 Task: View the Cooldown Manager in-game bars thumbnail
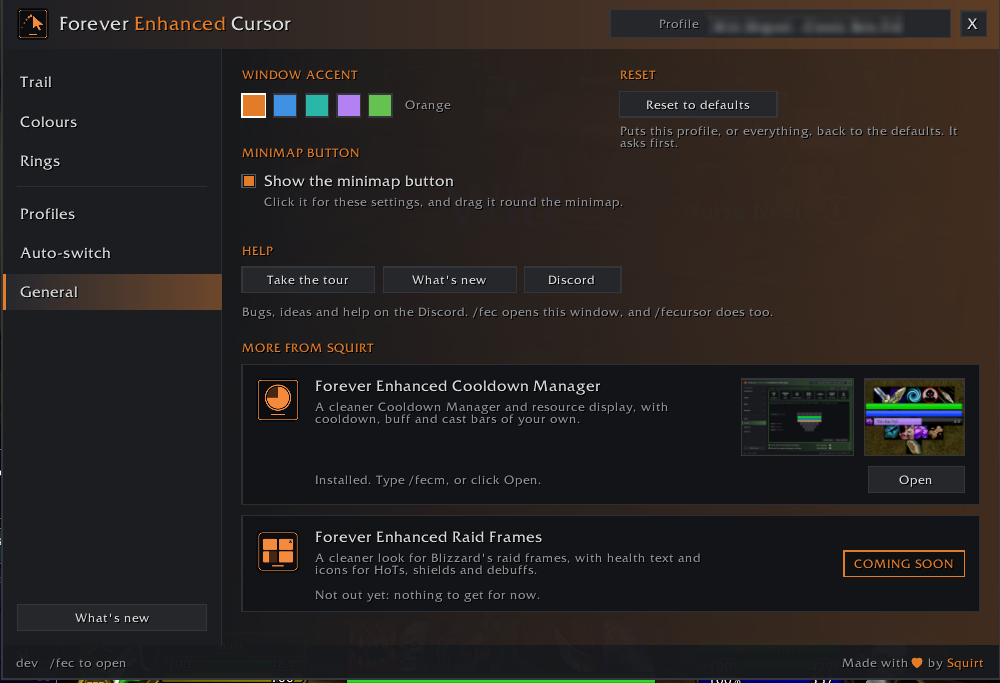[914, 417]
